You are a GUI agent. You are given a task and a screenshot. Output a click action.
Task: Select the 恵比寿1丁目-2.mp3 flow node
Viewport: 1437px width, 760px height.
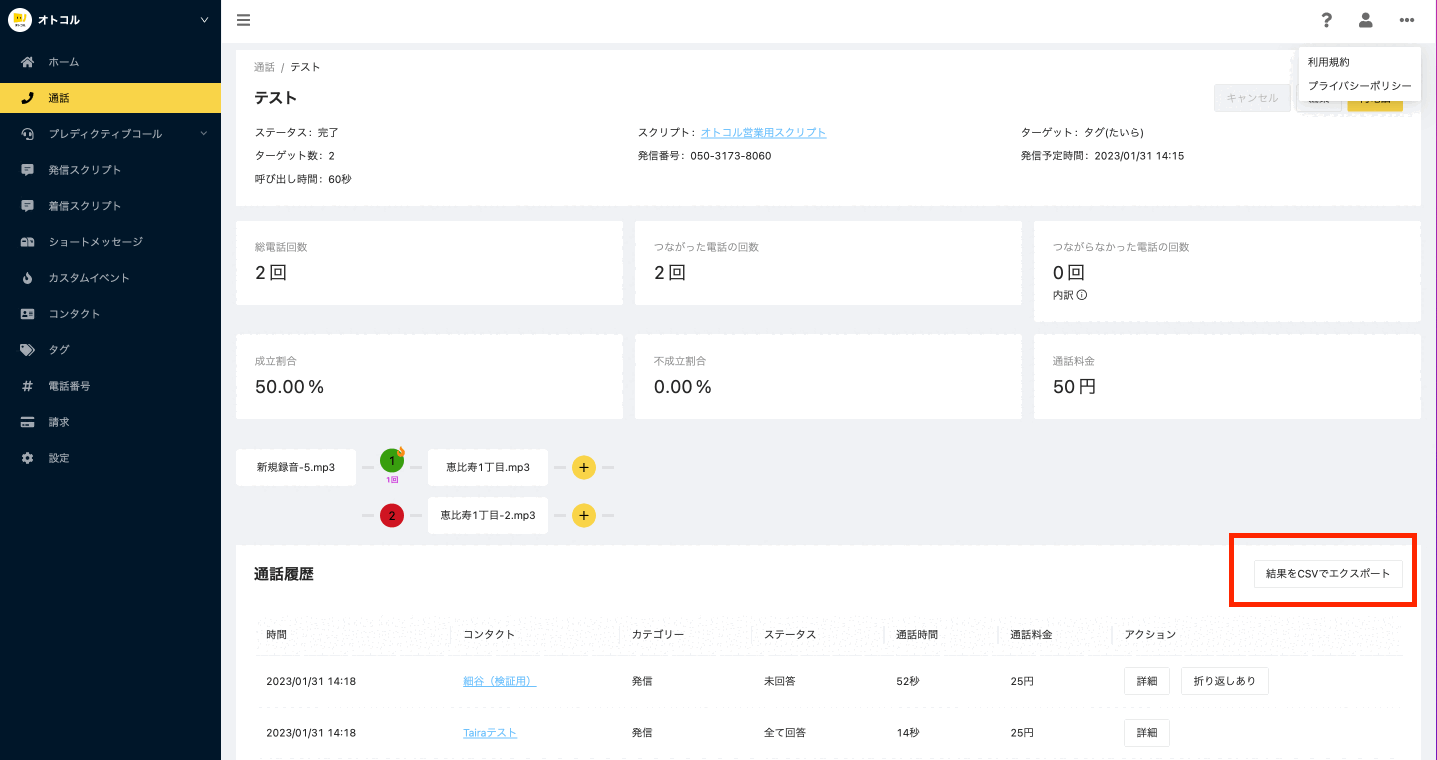click(x=488, y=516)
